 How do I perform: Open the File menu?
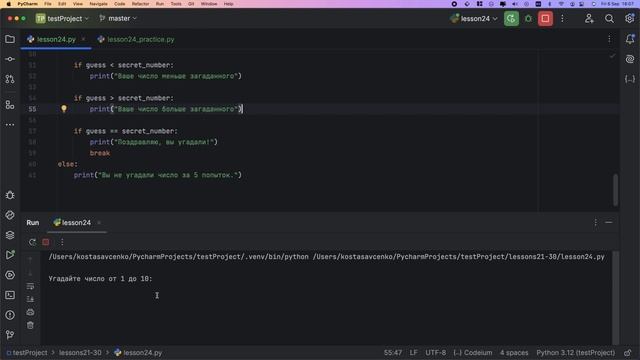tap(48, 4)
